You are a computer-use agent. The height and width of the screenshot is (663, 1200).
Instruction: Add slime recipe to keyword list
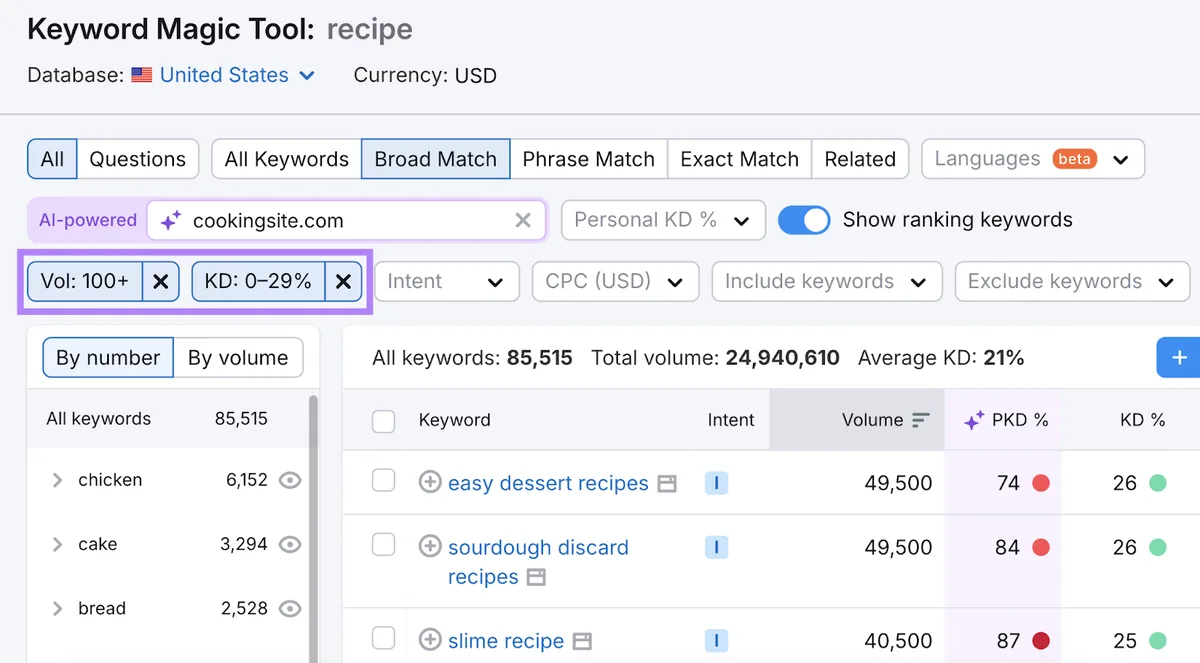(x=430, y=641)
